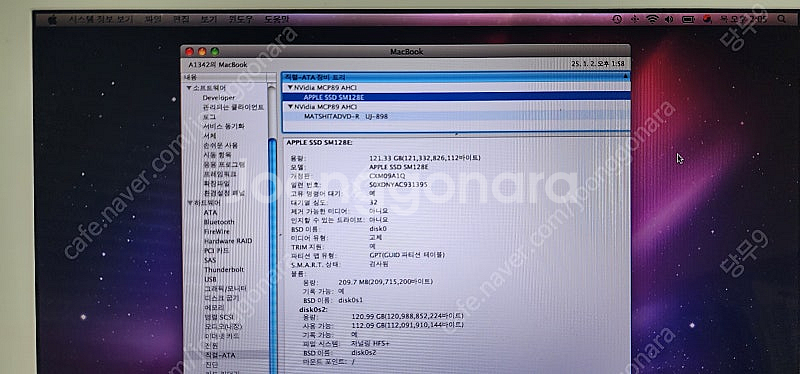
Task: Select the MATSHITADVD-R UJ-898 row
Action: [x=456, y=116]
